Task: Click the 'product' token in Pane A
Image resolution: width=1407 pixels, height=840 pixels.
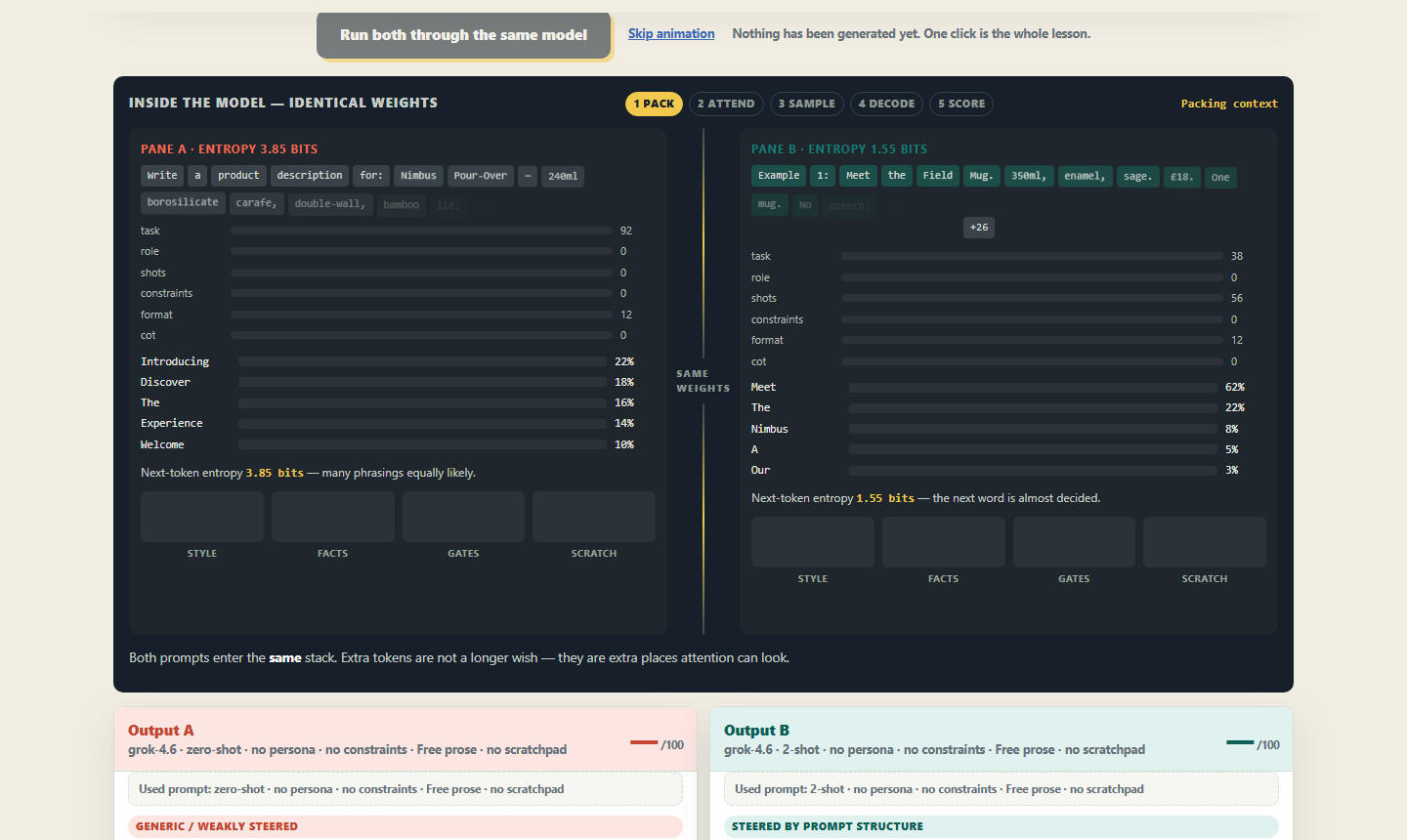Action: tap(238, 176)
